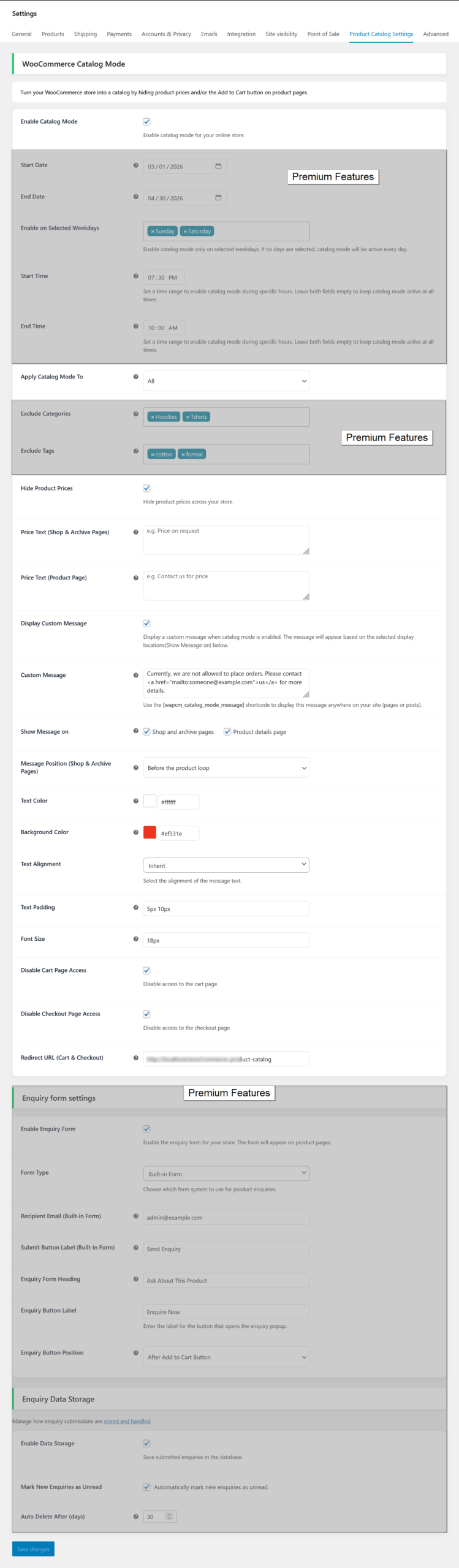This screenshot has height=1568, width=459.
Task: View help tip for Exclude Tags
Action: 136,451
